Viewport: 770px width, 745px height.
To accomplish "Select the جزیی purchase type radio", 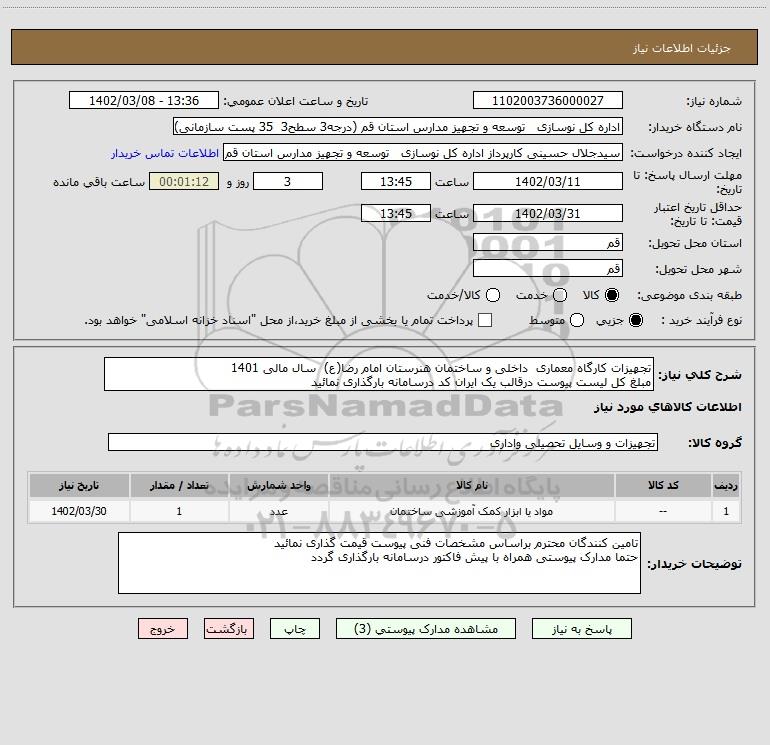I will pos(635,320).
